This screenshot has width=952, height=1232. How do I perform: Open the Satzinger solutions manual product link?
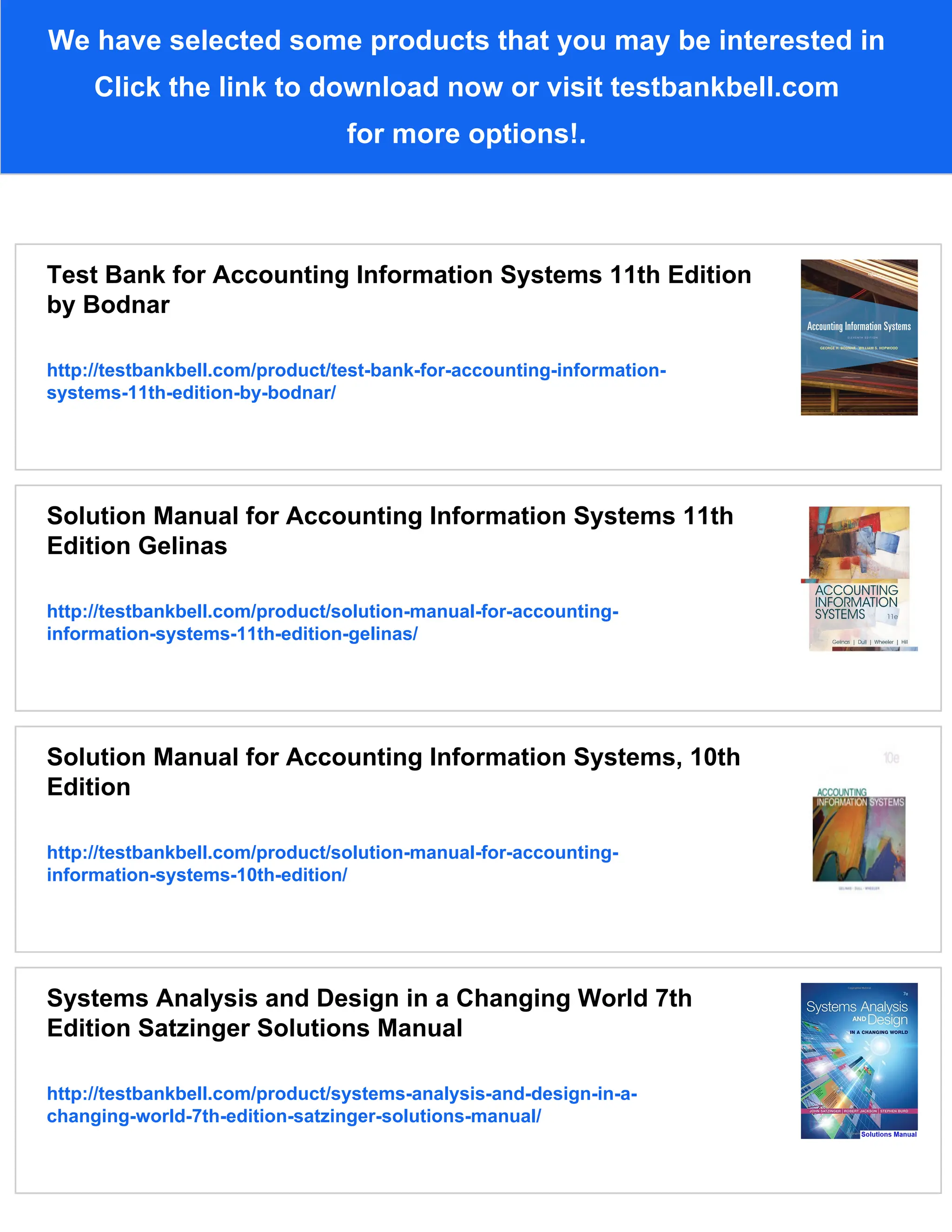341,1094
